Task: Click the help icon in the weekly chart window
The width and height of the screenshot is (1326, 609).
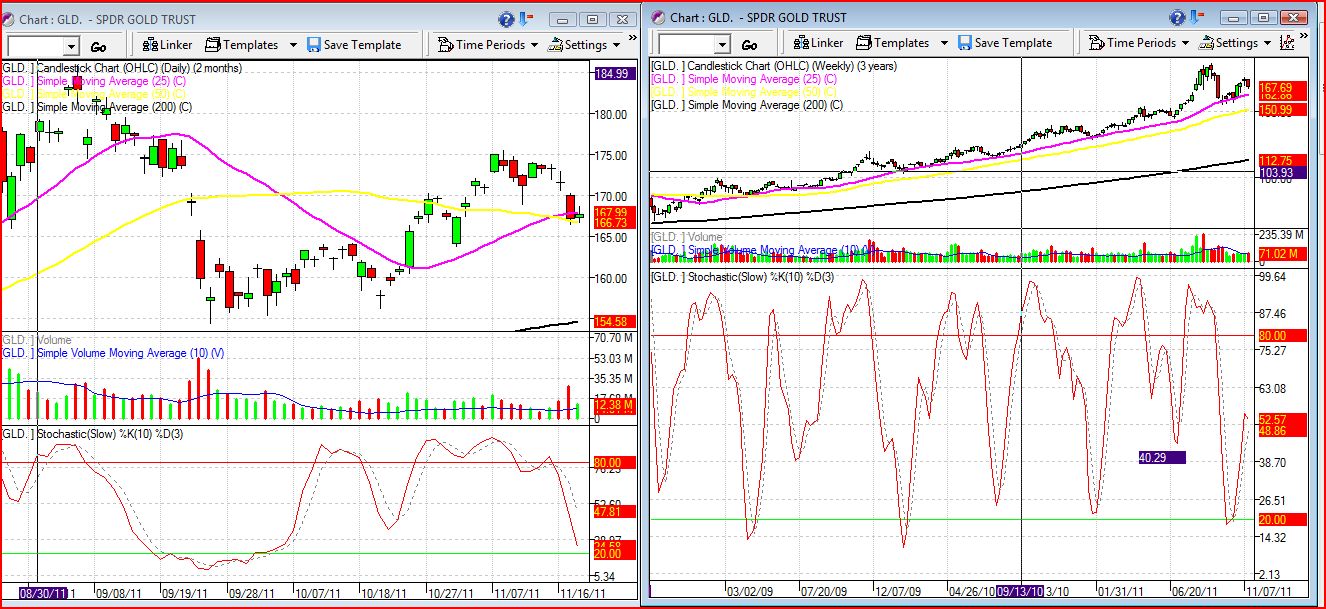Action: tap(1179, 17)
